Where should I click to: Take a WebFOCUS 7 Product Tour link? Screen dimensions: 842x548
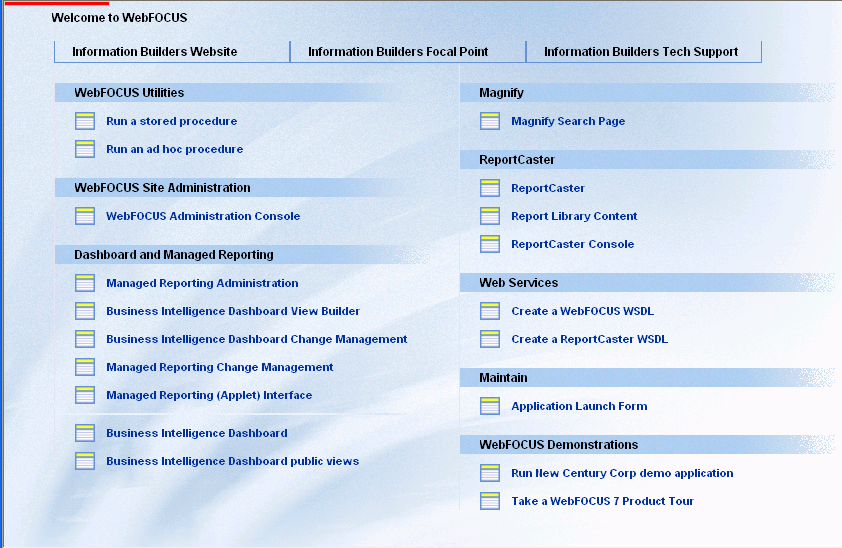[x=603, y=501]
